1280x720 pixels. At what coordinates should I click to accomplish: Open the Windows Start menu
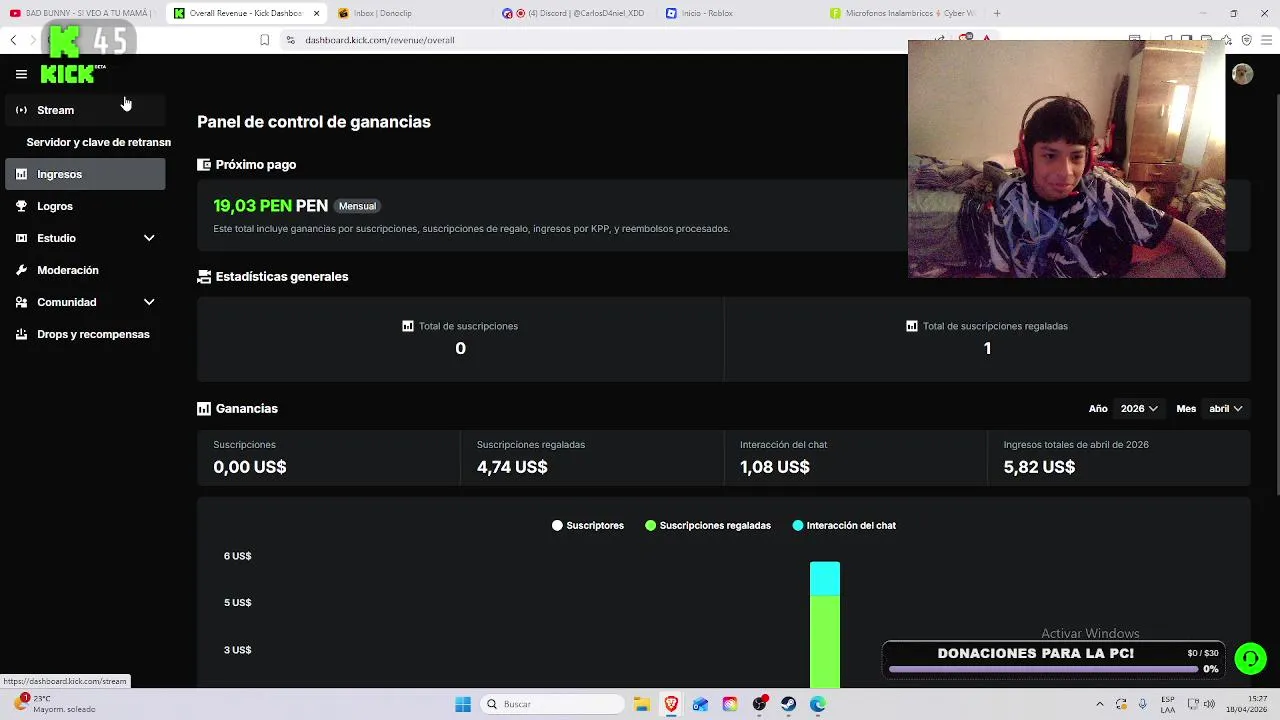462,704
